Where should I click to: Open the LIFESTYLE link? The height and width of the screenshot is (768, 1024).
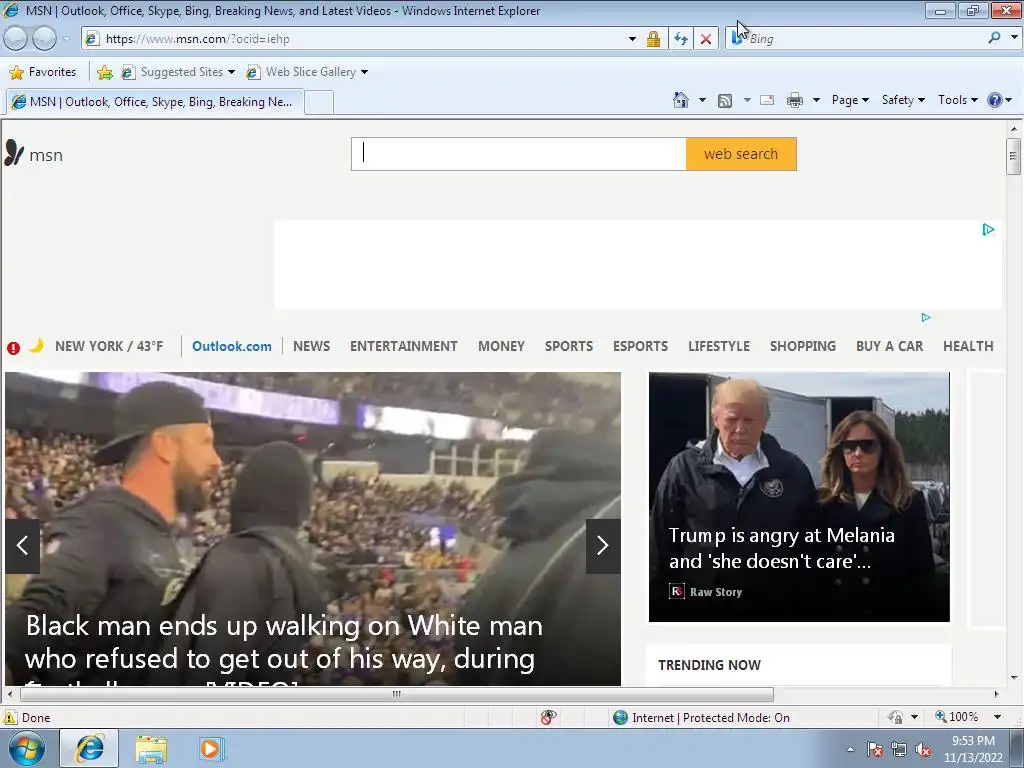tap(718, 346)
